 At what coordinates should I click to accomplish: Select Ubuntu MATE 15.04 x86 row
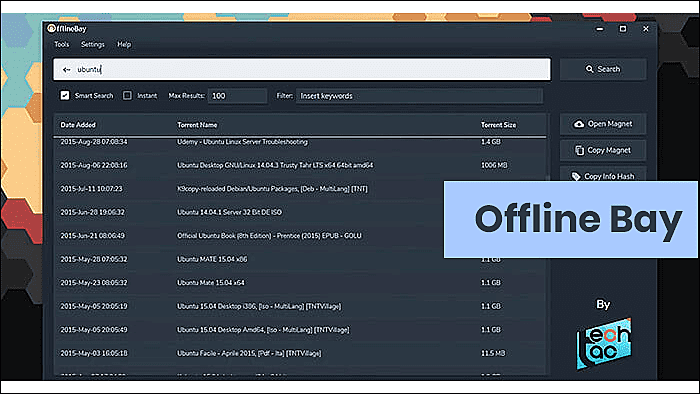point(300,259)
